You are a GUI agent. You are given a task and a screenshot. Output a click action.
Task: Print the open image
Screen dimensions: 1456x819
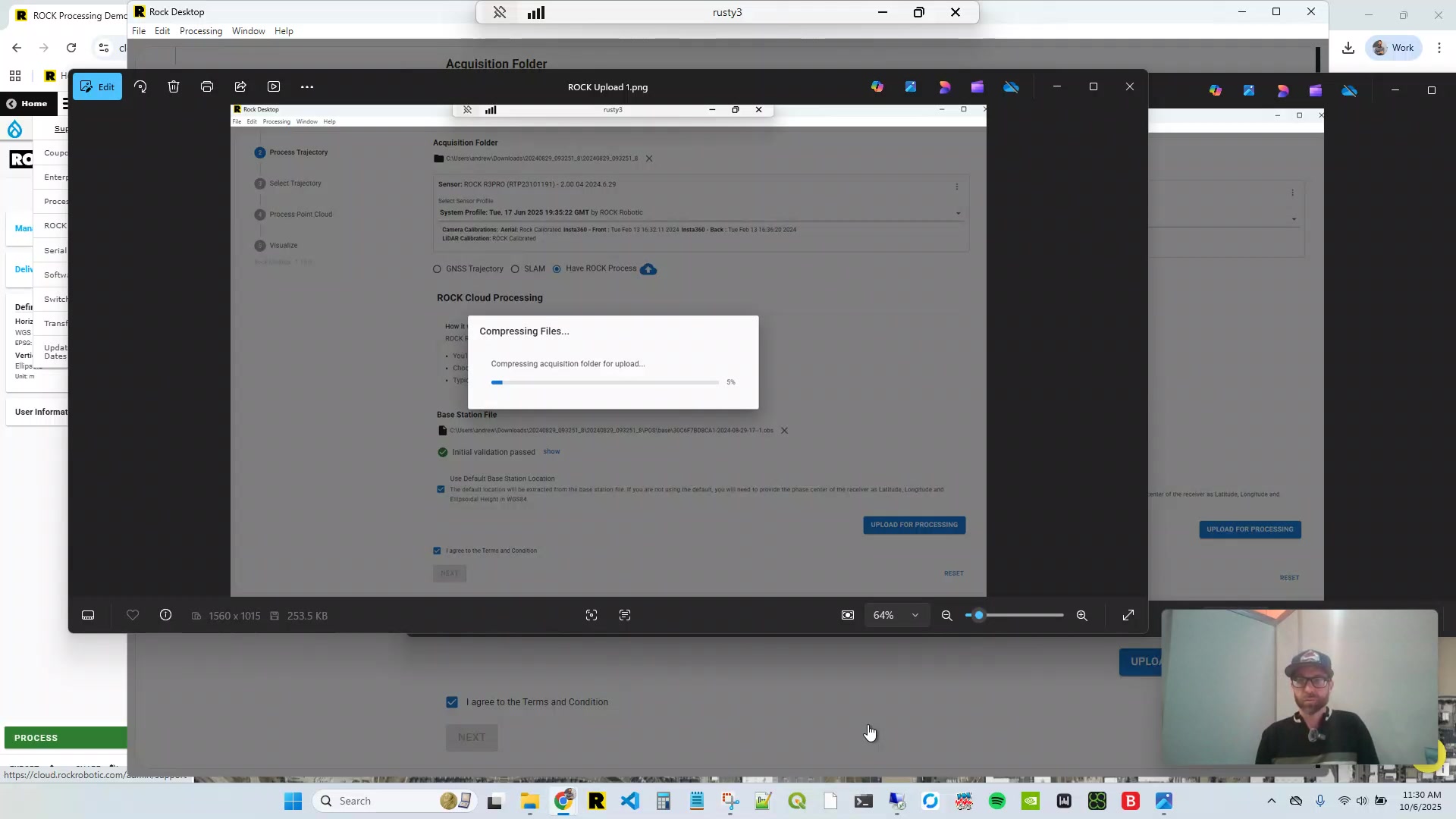(207, 86)
